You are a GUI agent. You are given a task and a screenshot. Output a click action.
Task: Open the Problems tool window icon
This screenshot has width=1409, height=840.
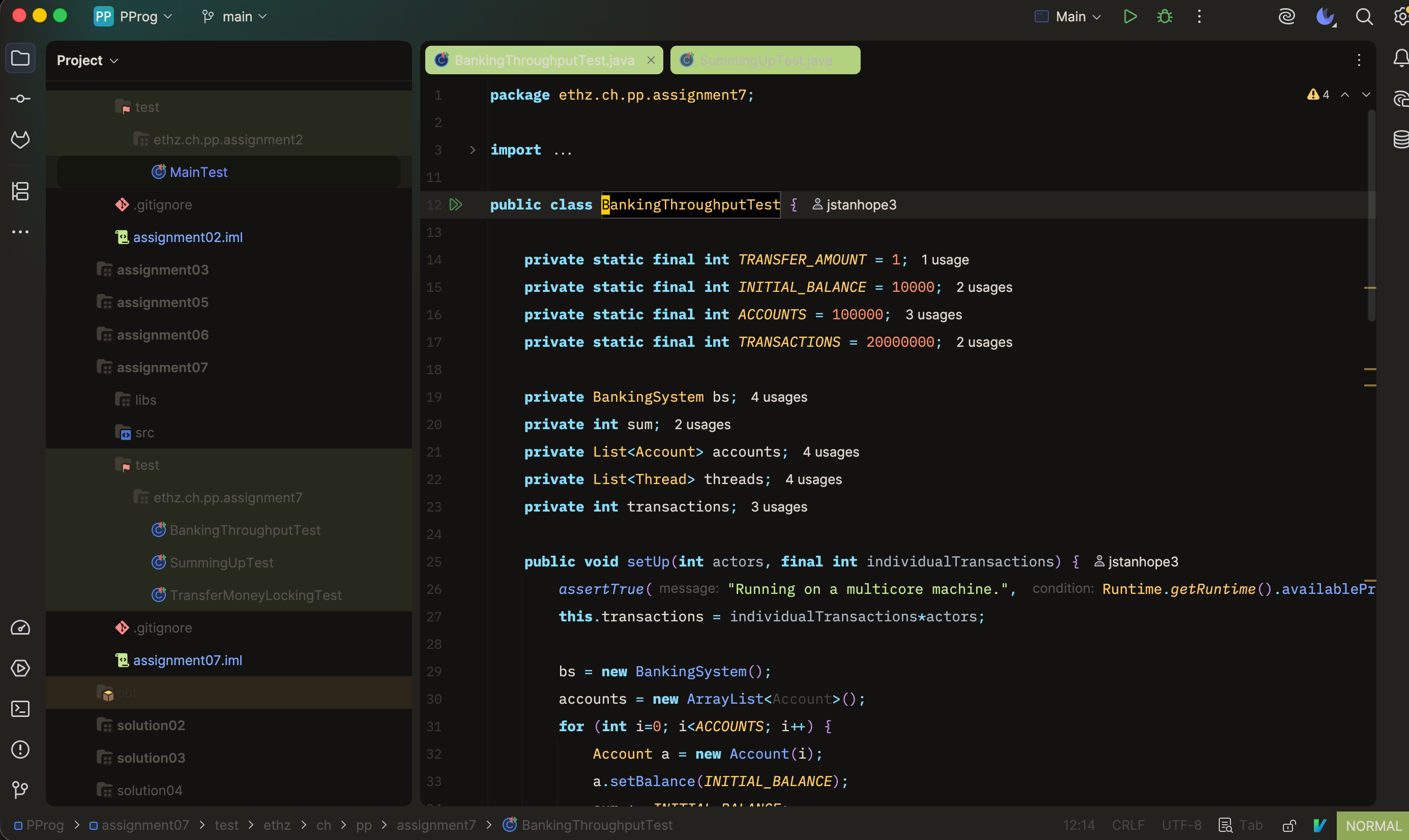pos(20,749)
